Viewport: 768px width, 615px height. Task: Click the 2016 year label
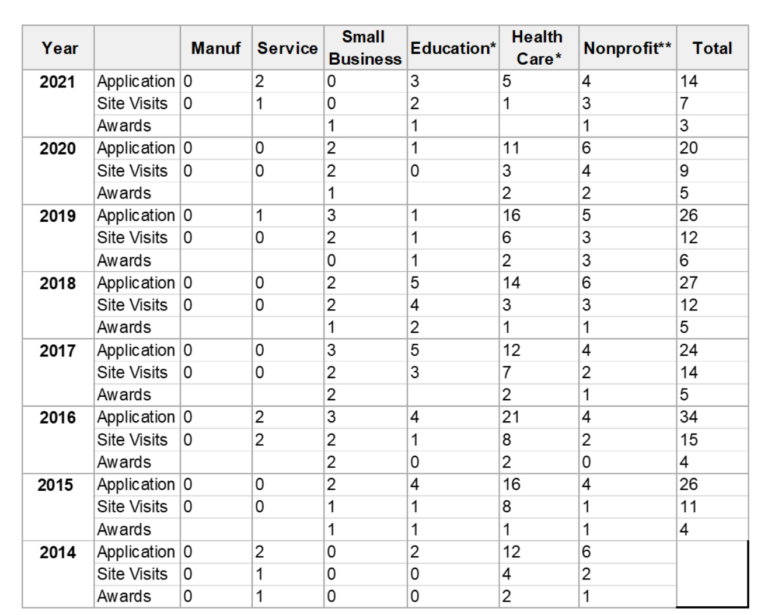coord(58,418)
